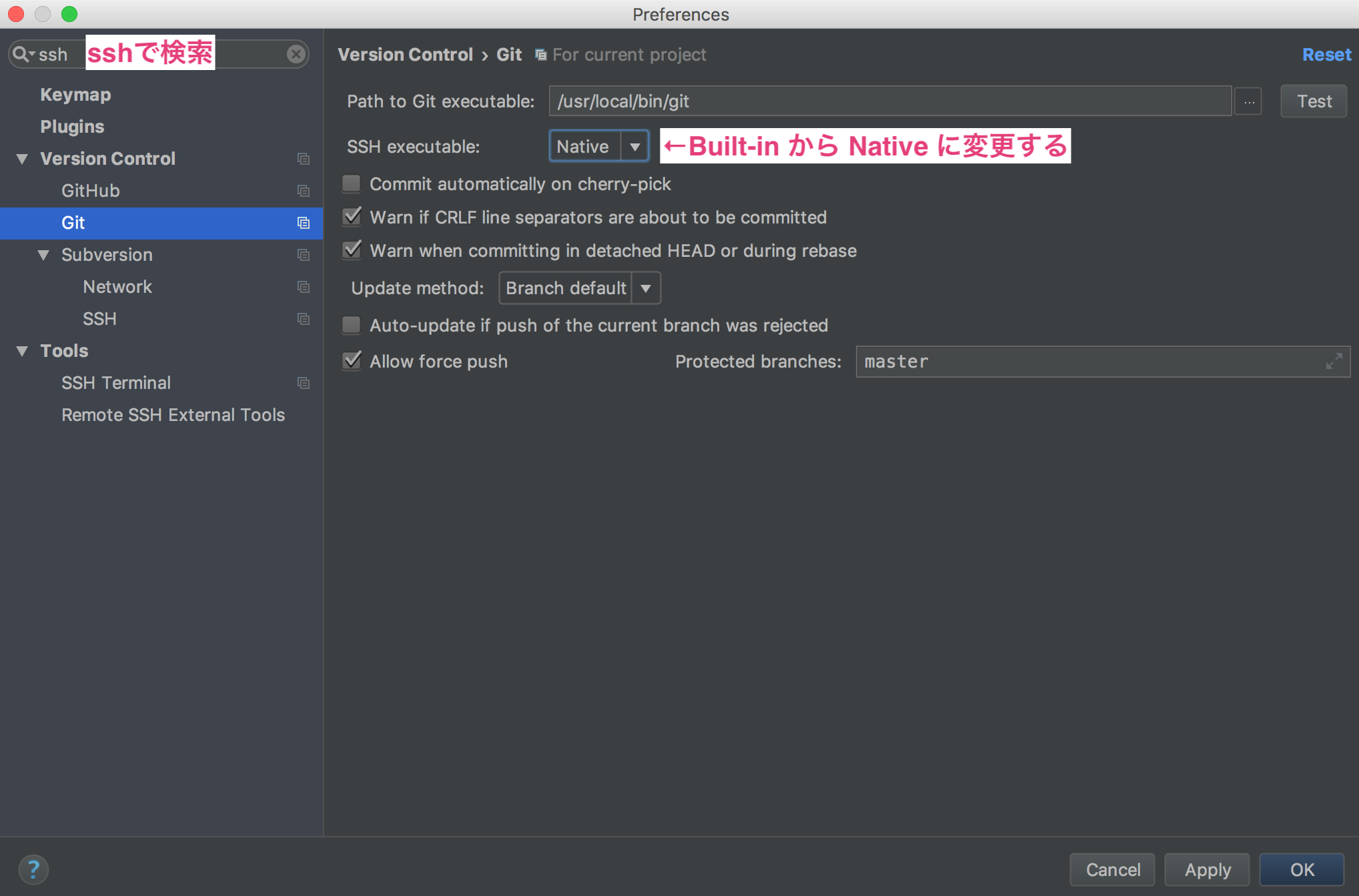
Task: Open the browse button for Git executable path
Action: 1248,101
